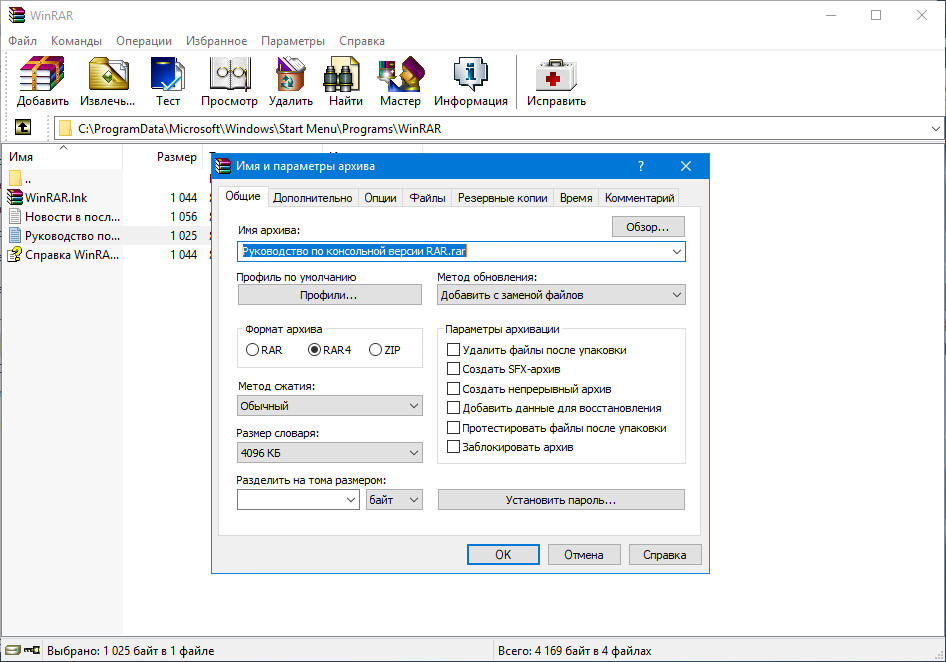Viewport: 946px width, 662px height.
Task: Go up one folder level arrow
Action: pos(23,128)
